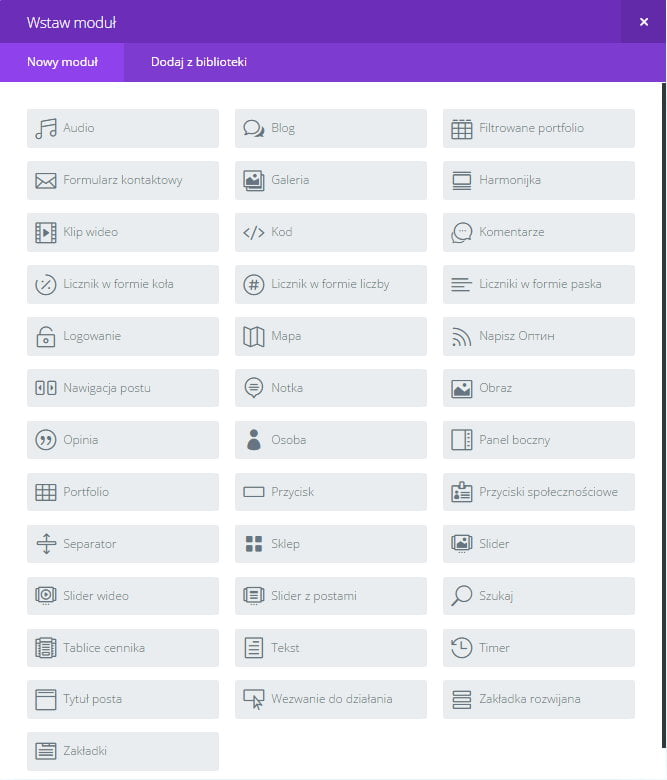Image resolution: width=667 pixels, height=780 pixels.
Task: Select the magnifier icon for Szukaj
Action: [x=461, y=596]
